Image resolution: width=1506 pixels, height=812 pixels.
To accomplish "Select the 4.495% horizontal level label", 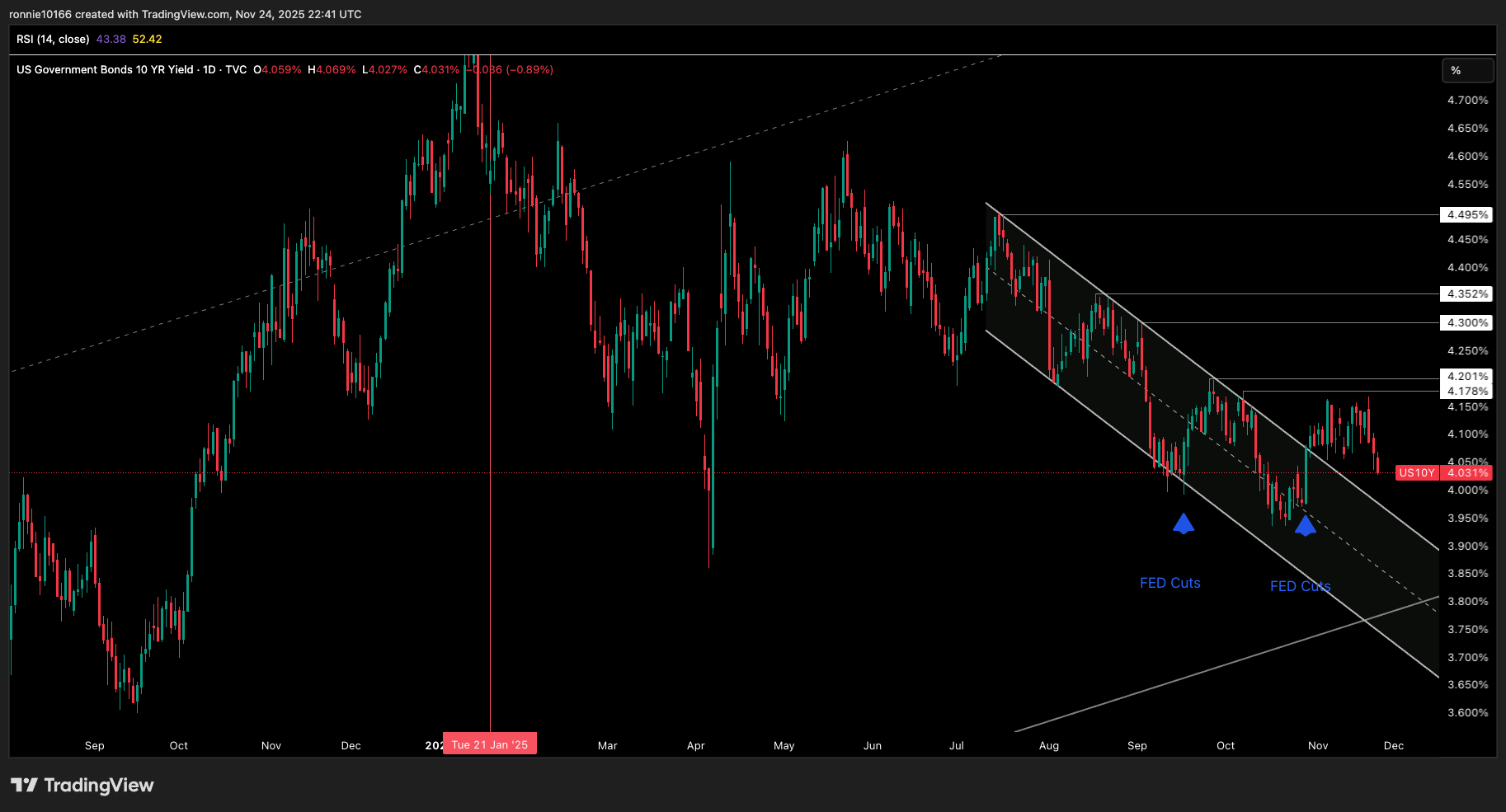I will click(x=1466, y=214).
